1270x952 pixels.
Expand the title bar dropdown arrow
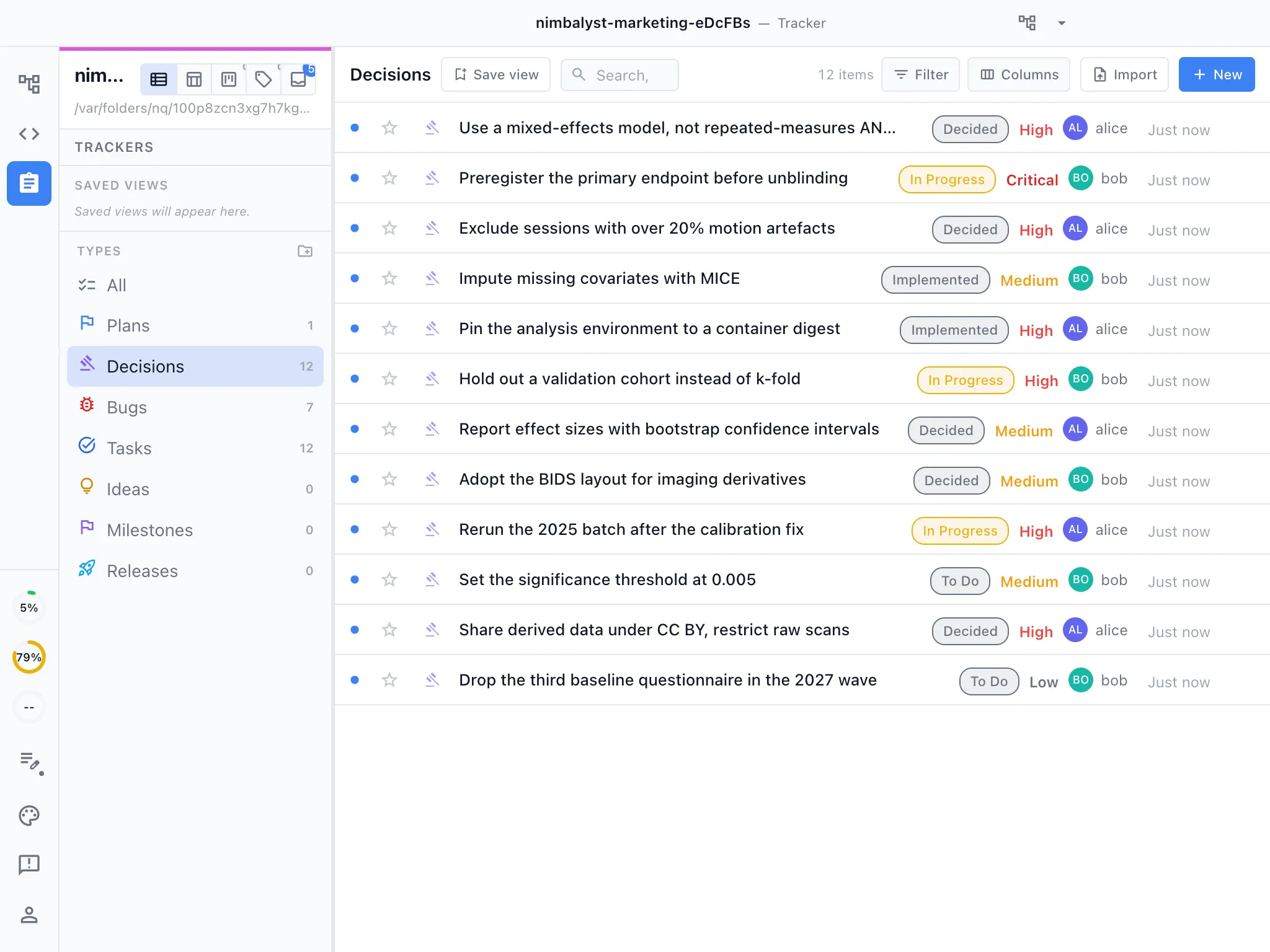(1062, 24)
